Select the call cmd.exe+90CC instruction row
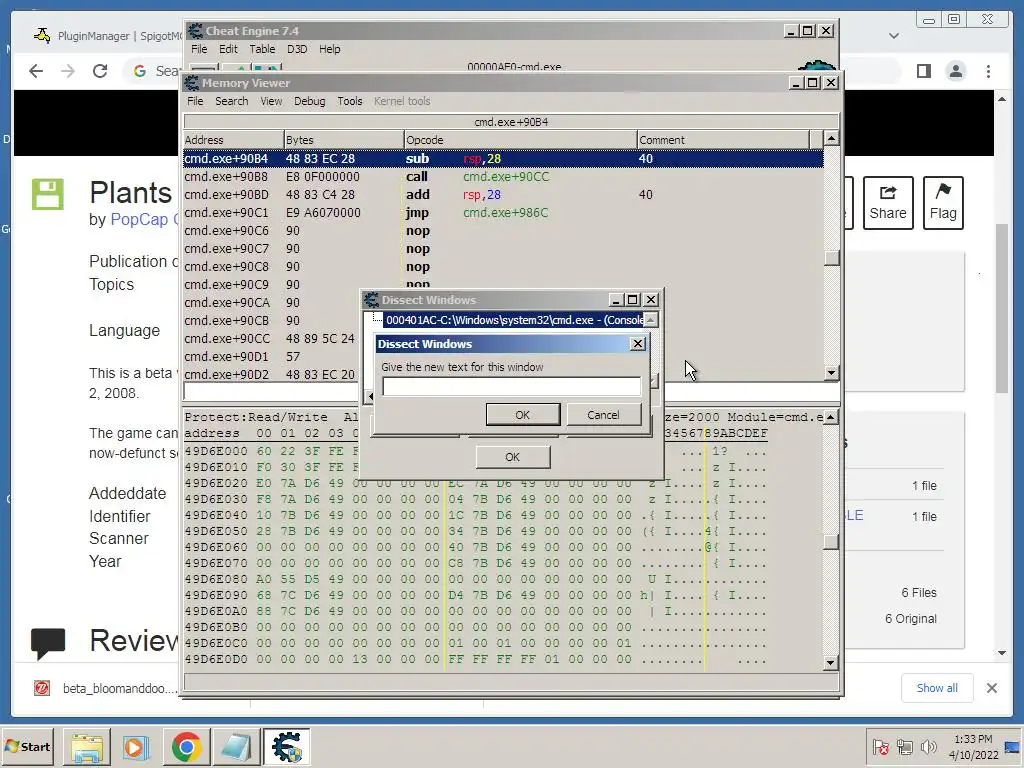1024x768 pixels. click(503, 177)
